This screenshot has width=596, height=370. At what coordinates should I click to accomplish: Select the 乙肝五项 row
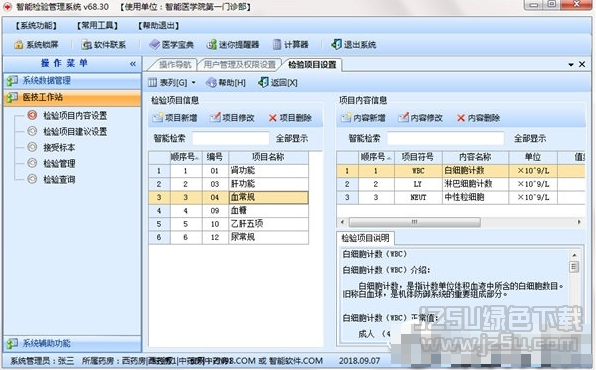[x=228, y=224]
